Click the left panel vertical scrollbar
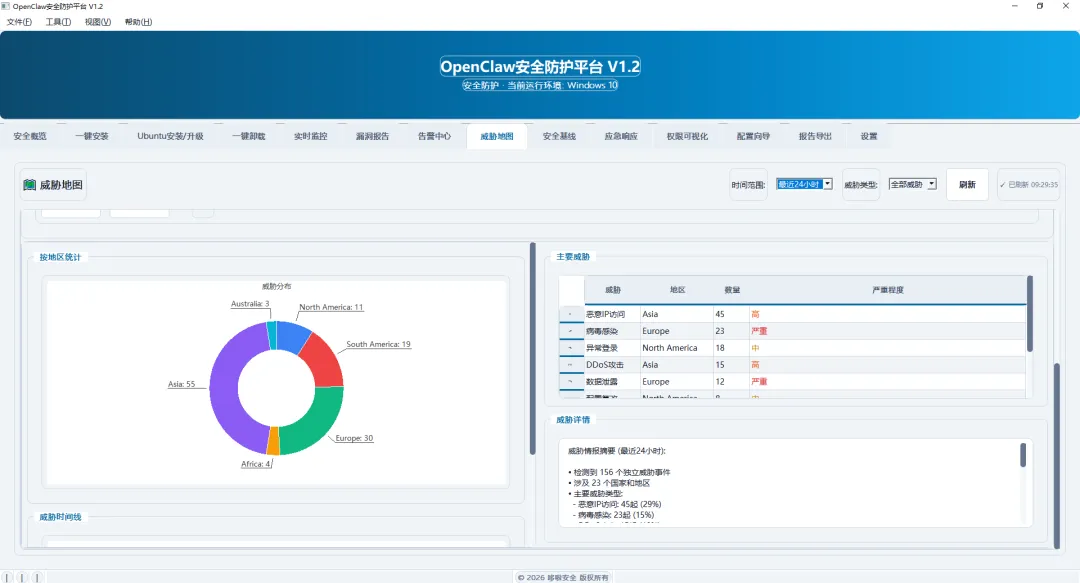 click(x=532, y=349)
